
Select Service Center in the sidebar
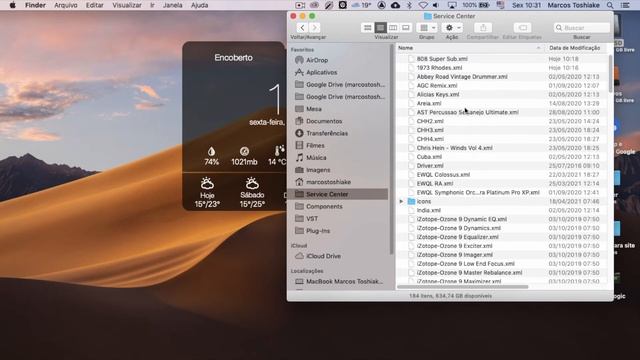click(338, 194)
